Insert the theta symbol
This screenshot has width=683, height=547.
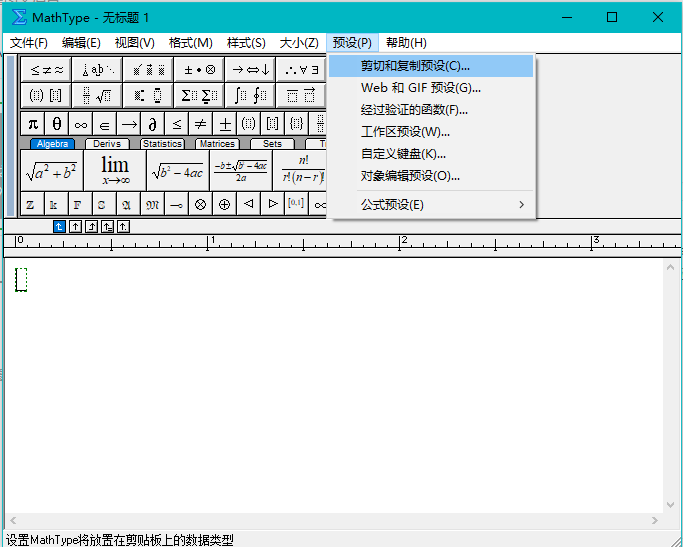pyautogui.click(x=57, y=124)
